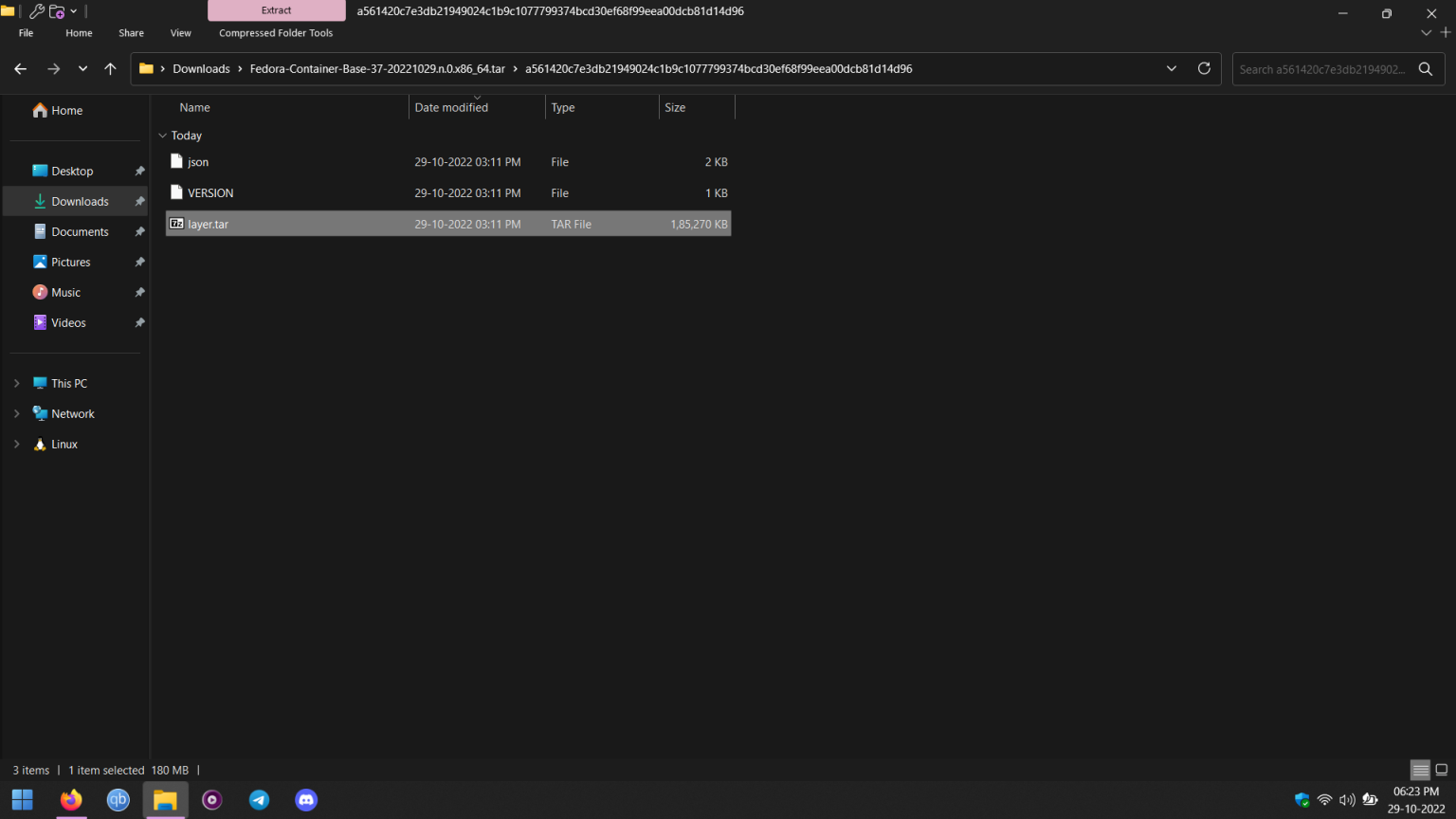Switch to details view in status bar
The width and height of the screenshot is (1456, 819).
click(x=1419, y=770)
